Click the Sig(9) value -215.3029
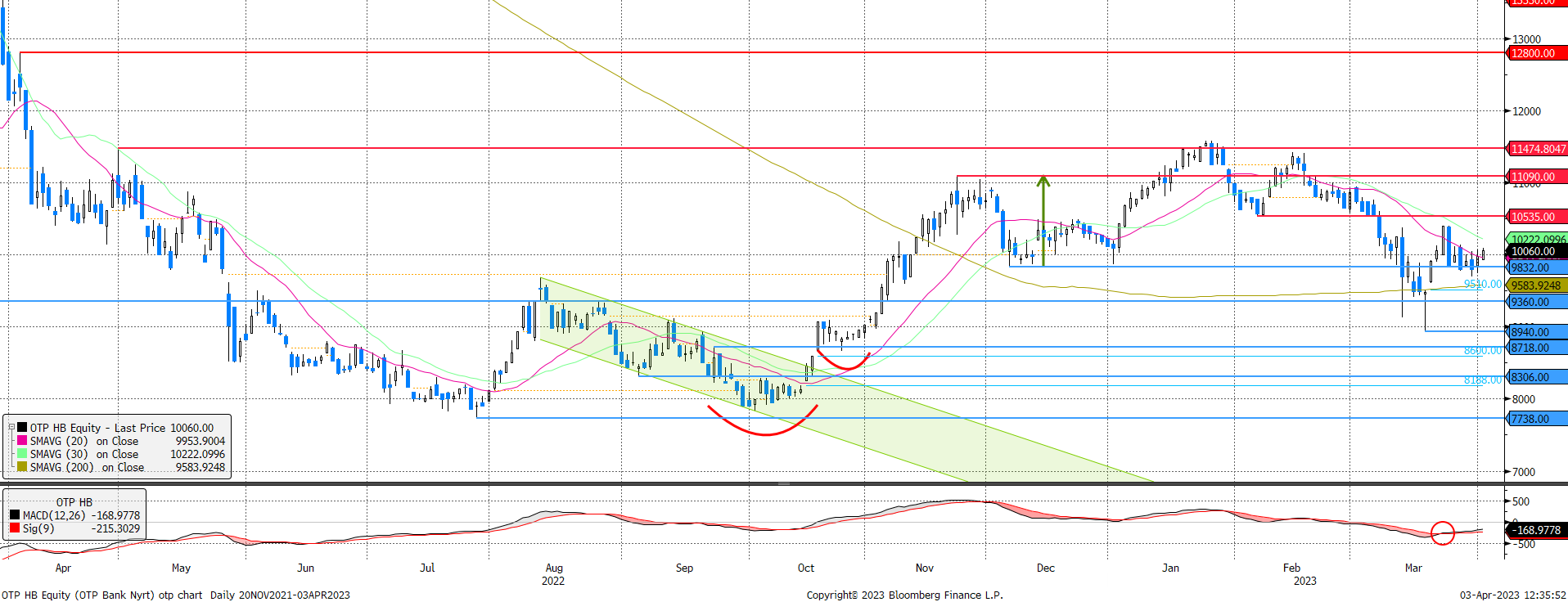This screenshot has height=602, width=1568. (115, 528)
